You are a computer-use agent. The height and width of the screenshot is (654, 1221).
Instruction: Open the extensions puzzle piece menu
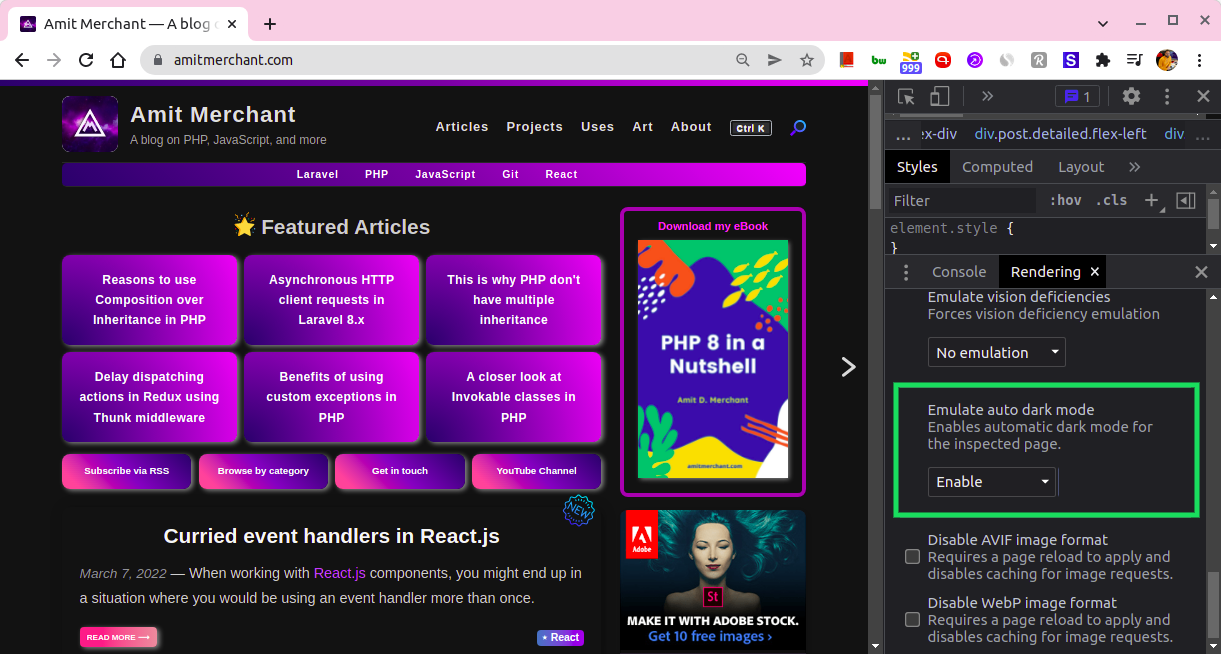(x=1103, y=60)
